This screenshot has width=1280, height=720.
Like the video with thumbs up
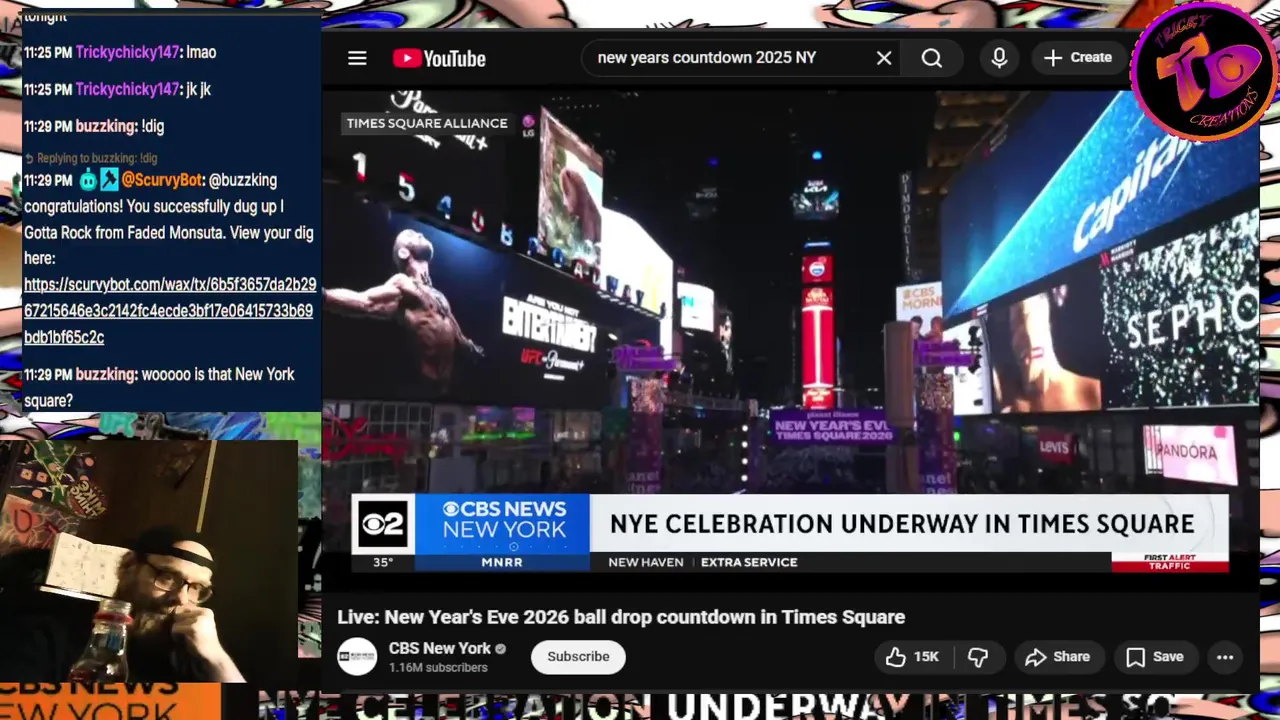896,657
